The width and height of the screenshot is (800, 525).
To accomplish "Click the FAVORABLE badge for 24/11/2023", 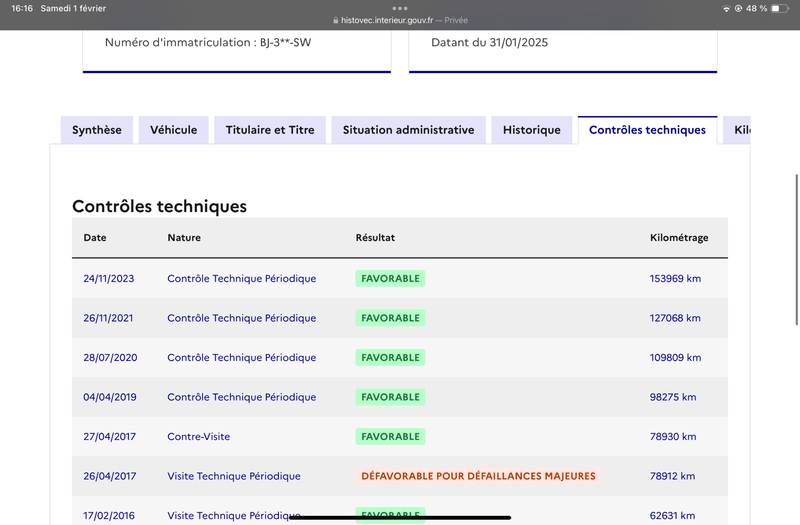I will [x=390, y=279].
